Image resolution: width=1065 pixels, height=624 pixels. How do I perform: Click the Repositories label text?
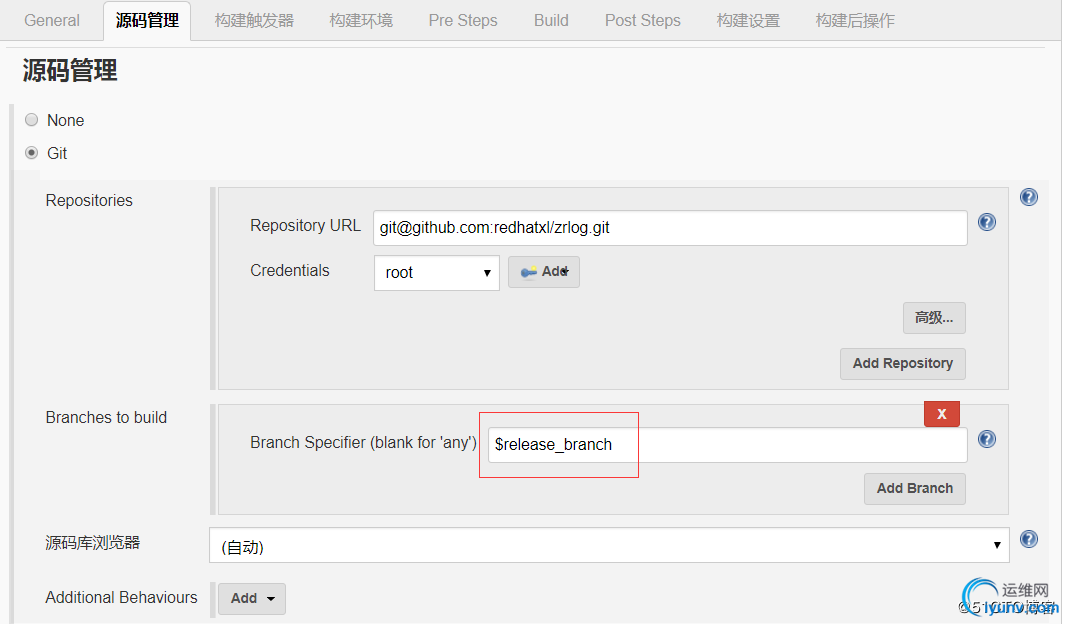89,200
